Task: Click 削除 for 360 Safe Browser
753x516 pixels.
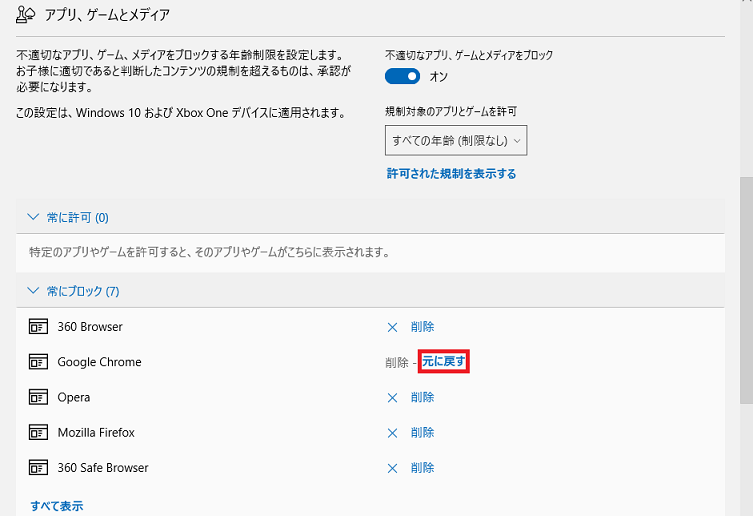Action: tap(423, 467)
